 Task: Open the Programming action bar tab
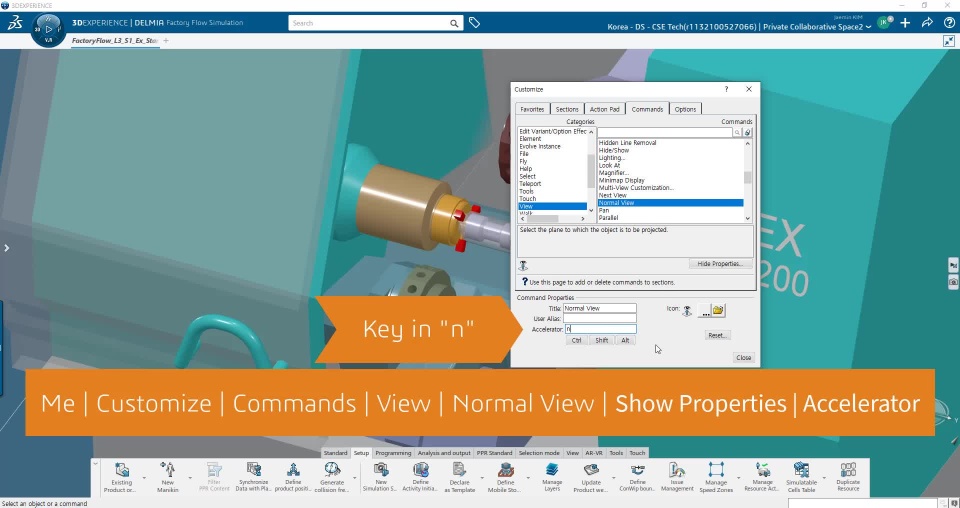point(393,453)
